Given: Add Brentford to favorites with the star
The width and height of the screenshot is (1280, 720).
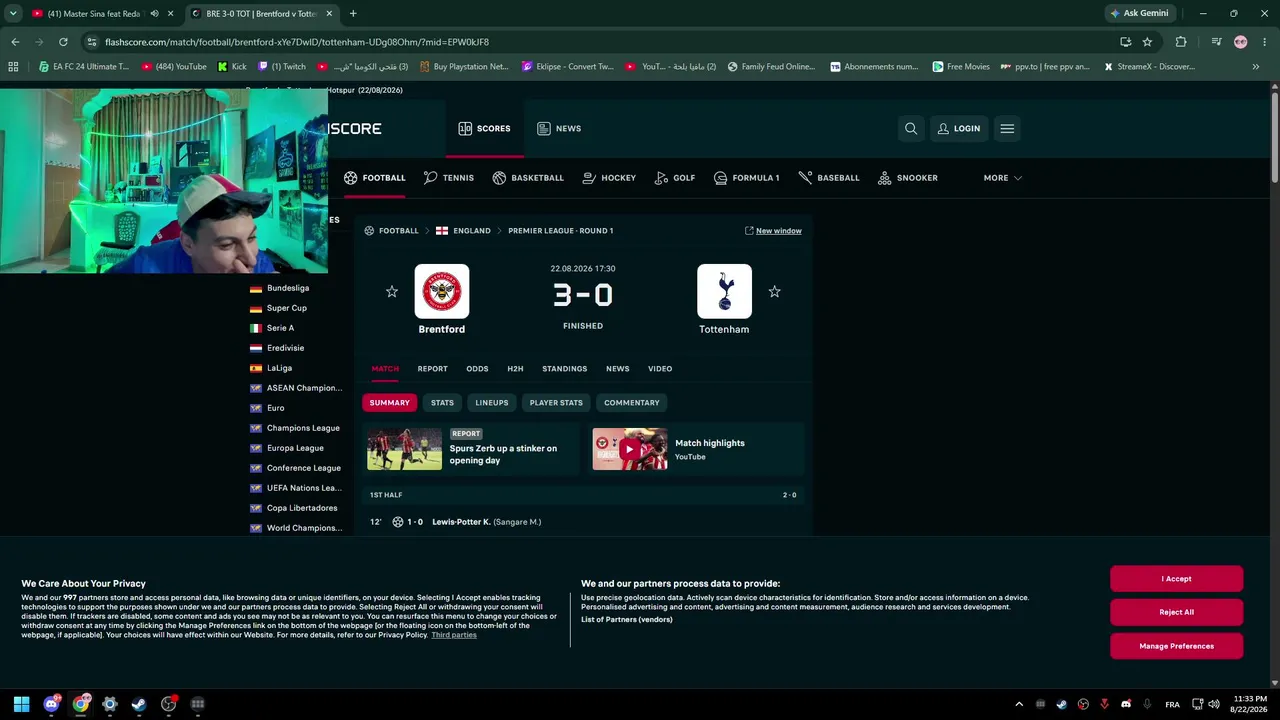Looking at the screenshot, I should tap(392, 291).
